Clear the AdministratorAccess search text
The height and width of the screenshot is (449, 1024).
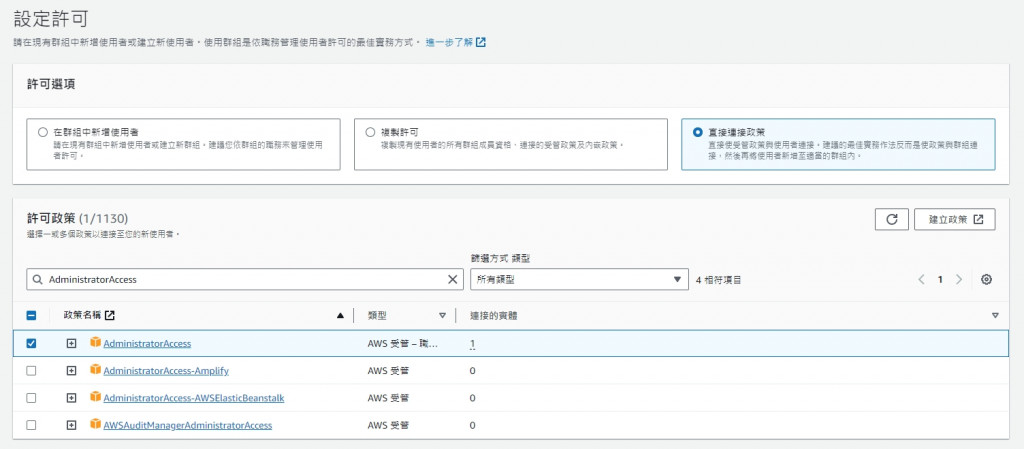click(x=452, y=279)
